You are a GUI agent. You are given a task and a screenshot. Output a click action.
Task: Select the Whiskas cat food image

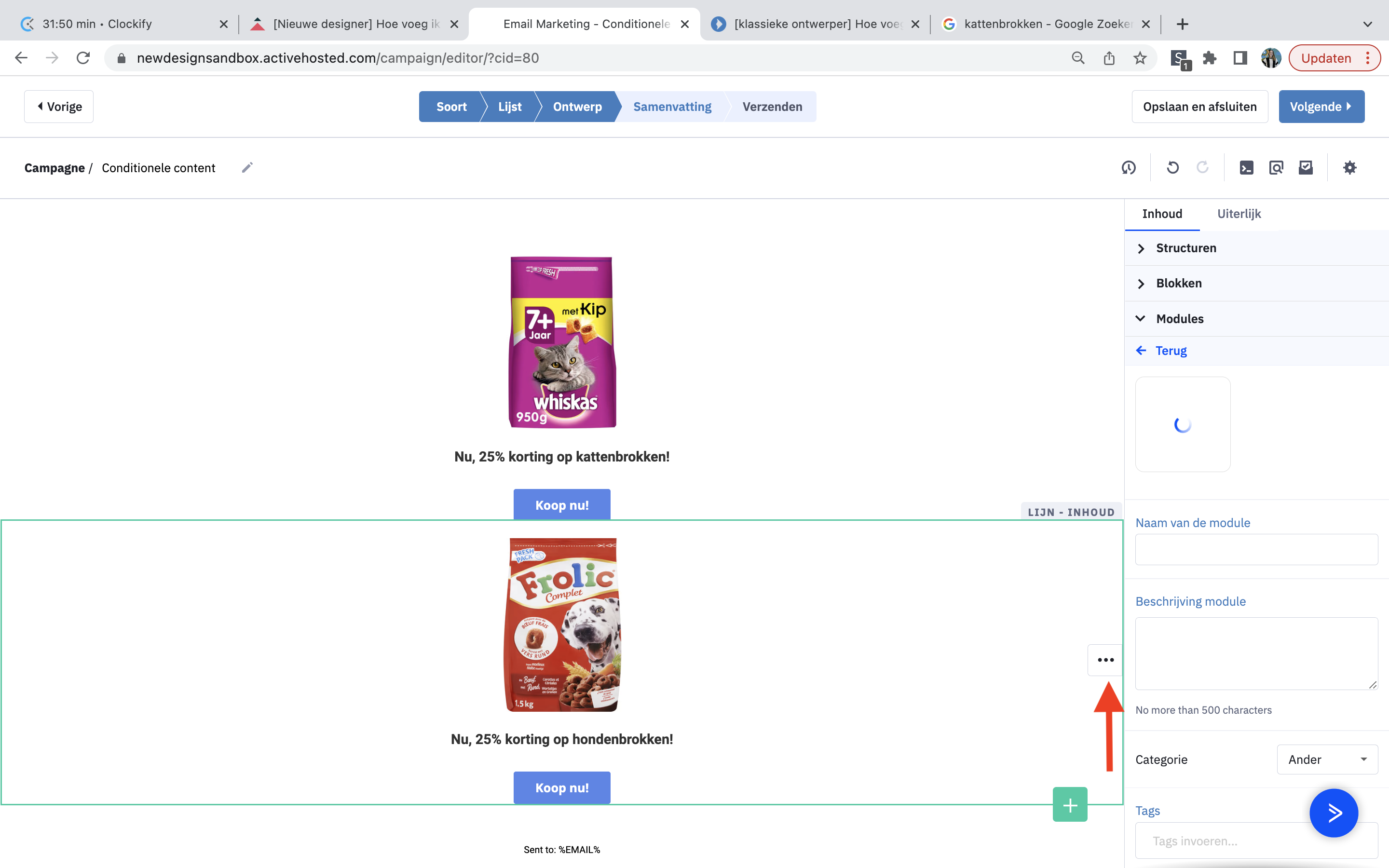tap(562, 342)
